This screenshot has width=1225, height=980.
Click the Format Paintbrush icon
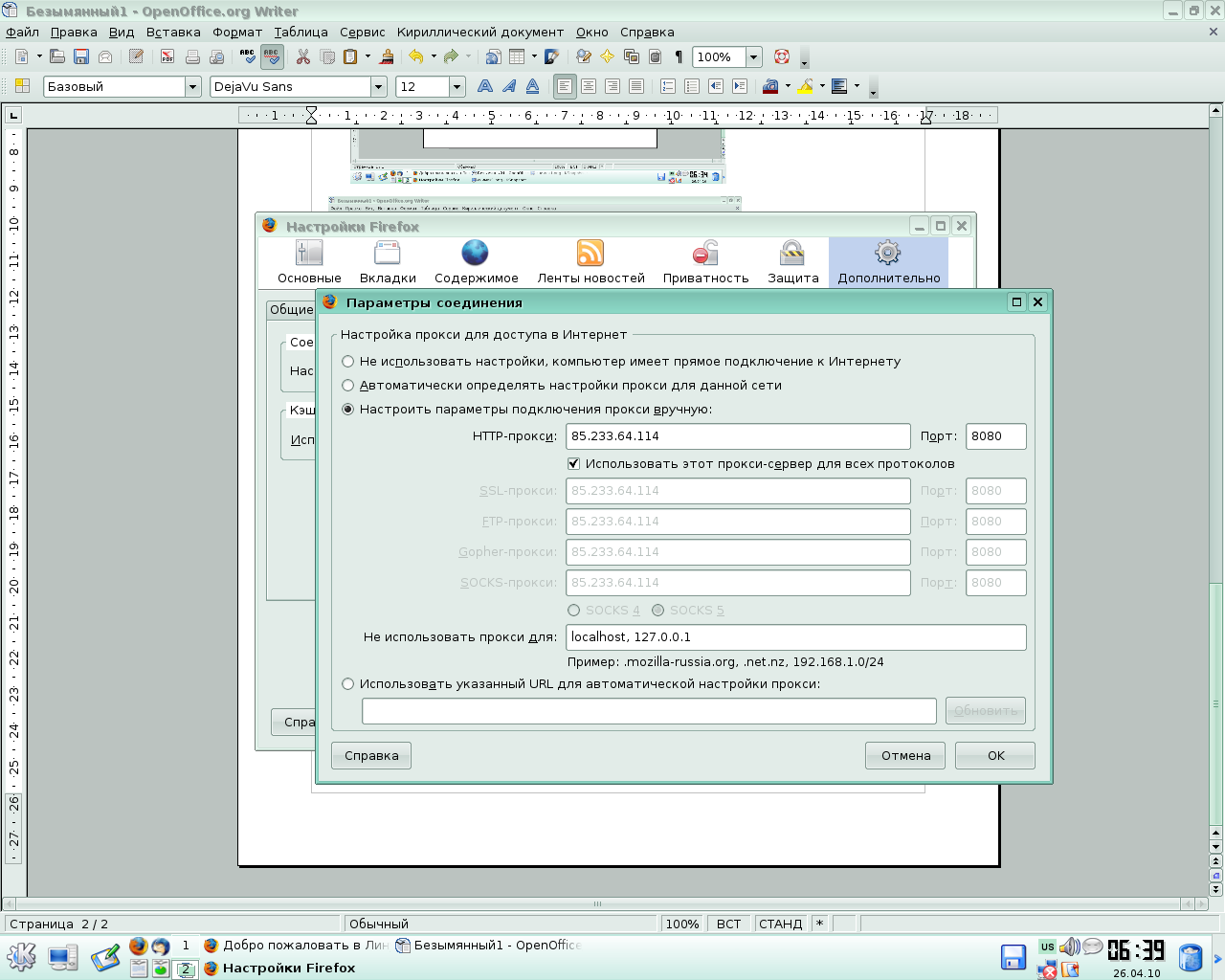pyautogui.click(x=387, y=57)
